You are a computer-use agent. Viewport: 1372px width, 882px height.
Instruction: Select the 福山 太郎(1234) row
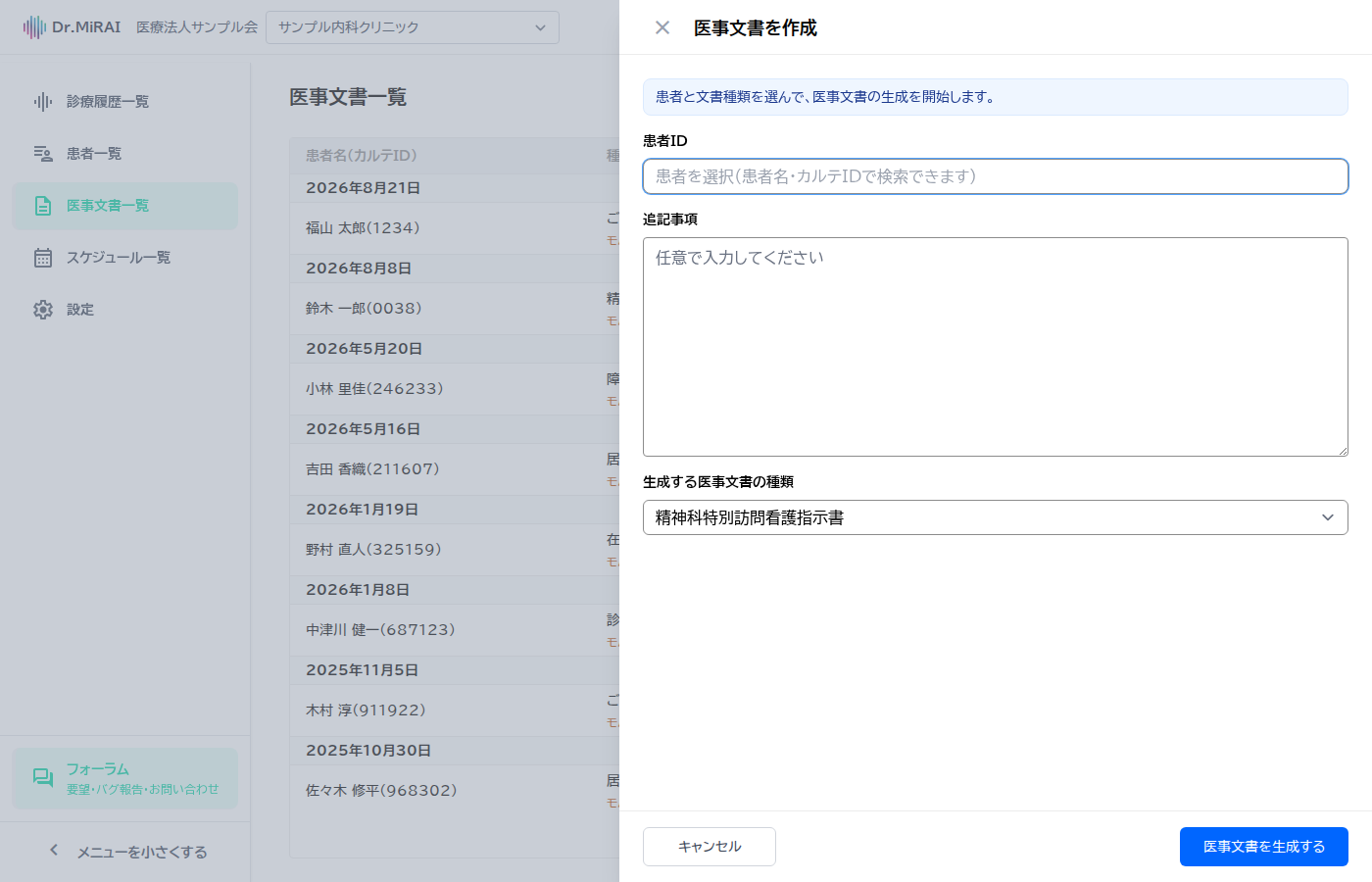(455, 228)
